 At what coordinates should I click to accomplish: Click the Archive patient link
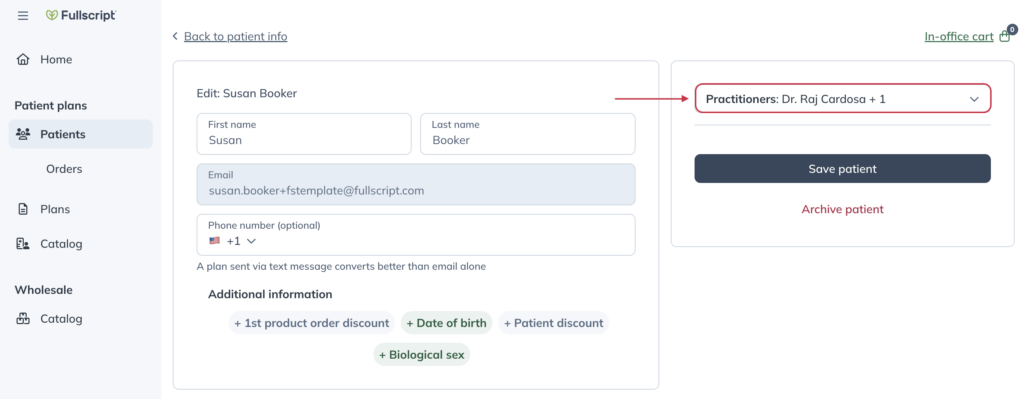[842, 210]
